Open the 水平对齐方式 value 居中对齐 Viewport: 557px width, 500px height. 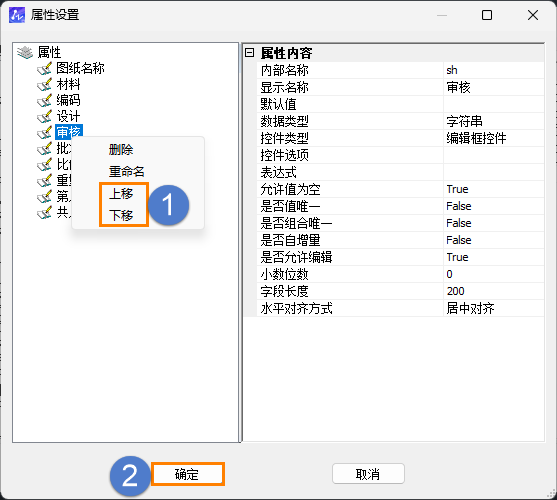click(x=493, y=308)
